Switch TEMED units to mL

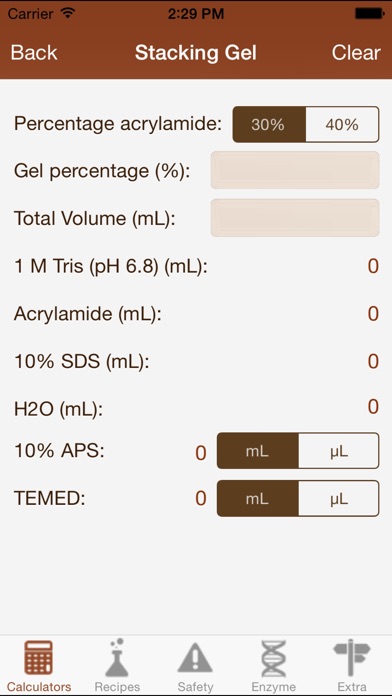(257, 498)
